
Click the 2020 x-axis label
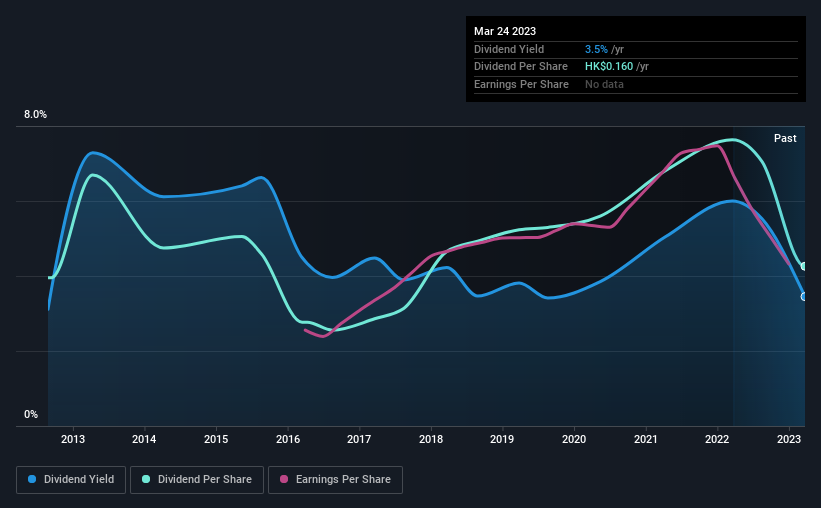pos(574,439)
